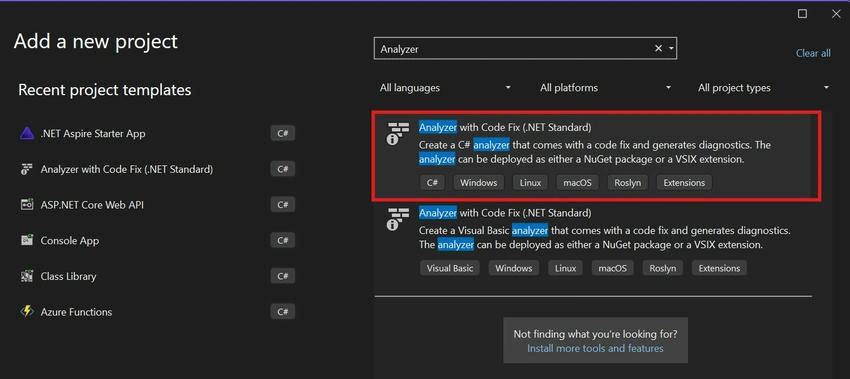Click the C# badge beside Azure Functions
The image size is (850, 379).
pos(282,312)
